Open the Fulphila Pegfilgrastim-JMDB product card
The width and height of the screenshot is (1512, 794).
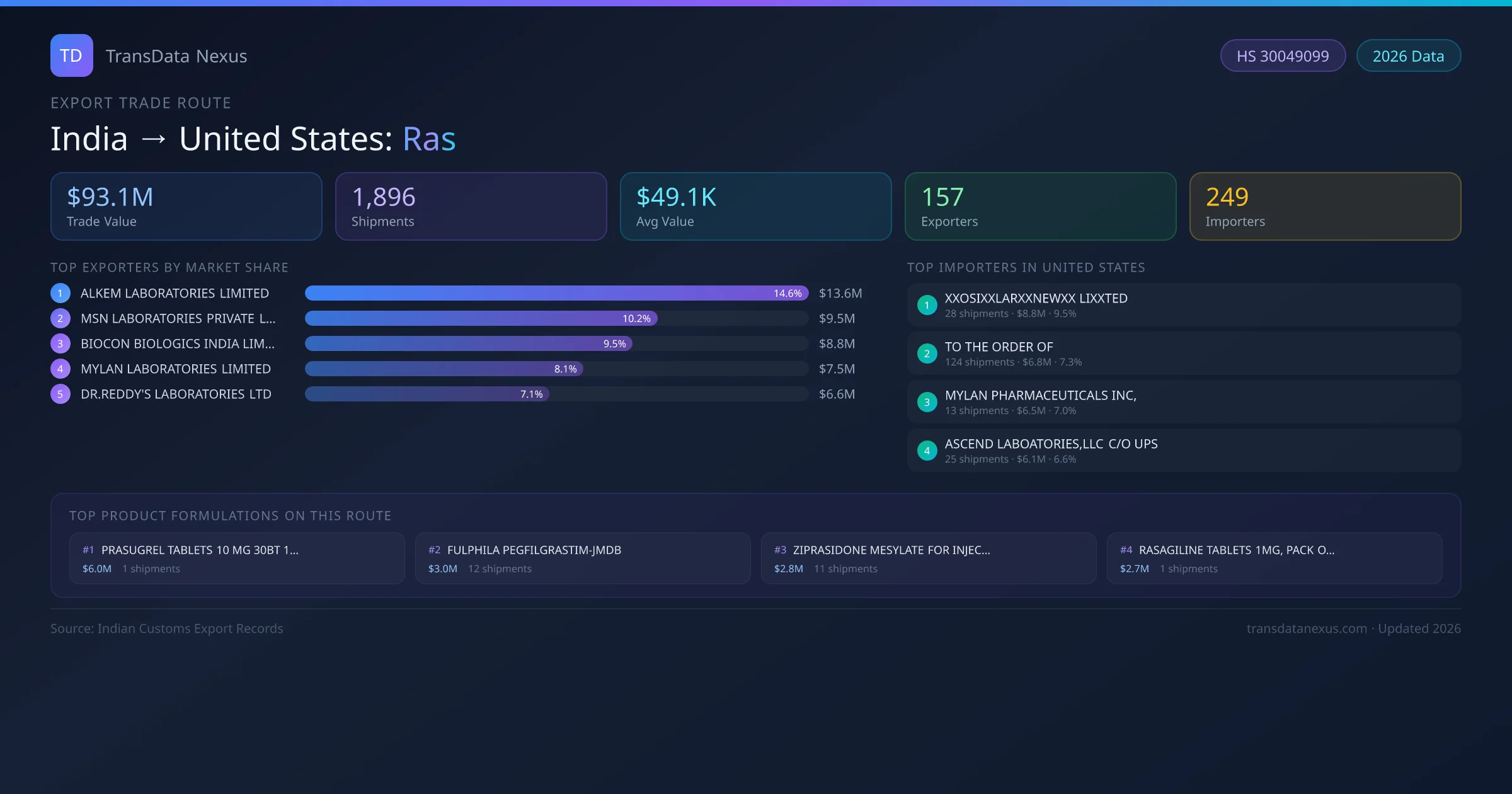tap(583, 558)
